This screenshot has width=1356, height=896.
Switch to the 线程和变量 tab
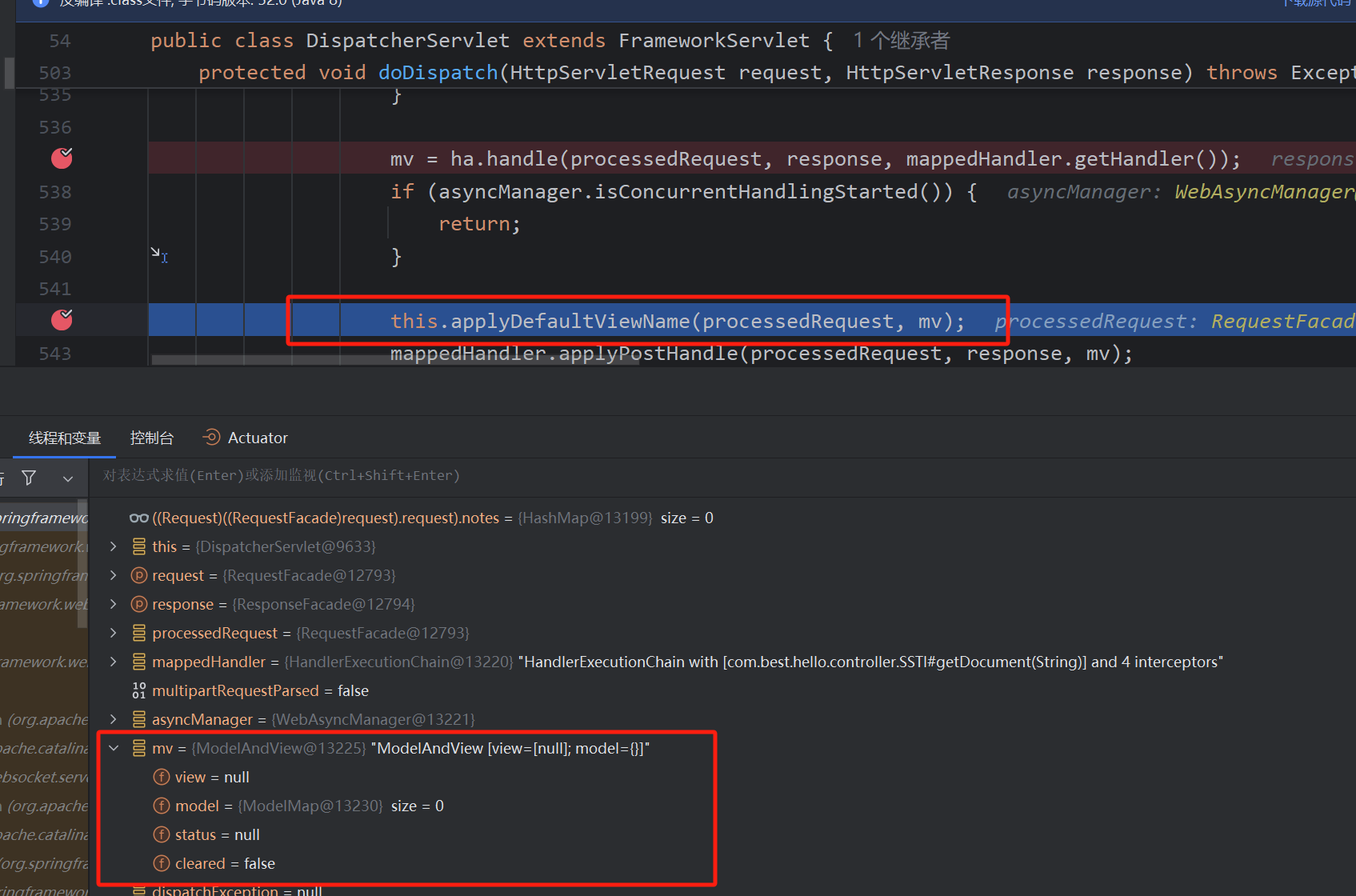pos(65,438)
